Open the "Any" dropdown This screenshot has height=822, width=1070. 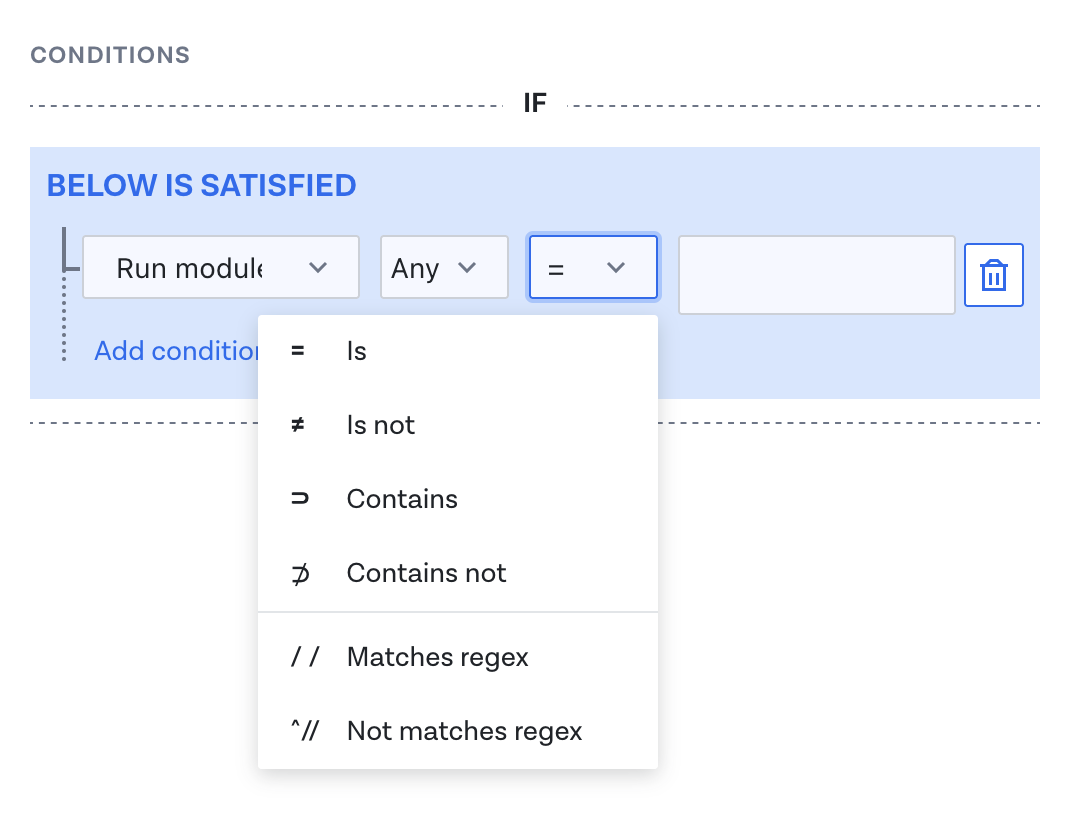coord(444,267)
